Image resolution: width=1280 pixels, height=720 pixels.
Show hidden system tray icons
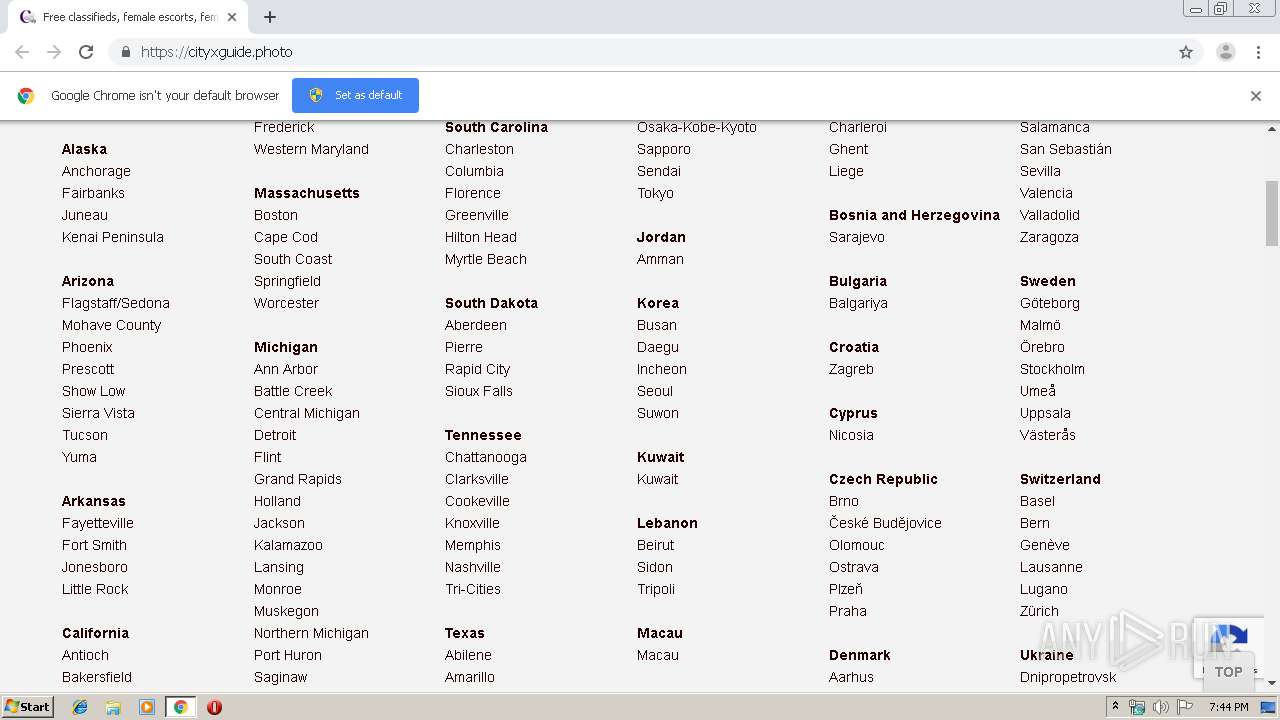pos(1115,707)
